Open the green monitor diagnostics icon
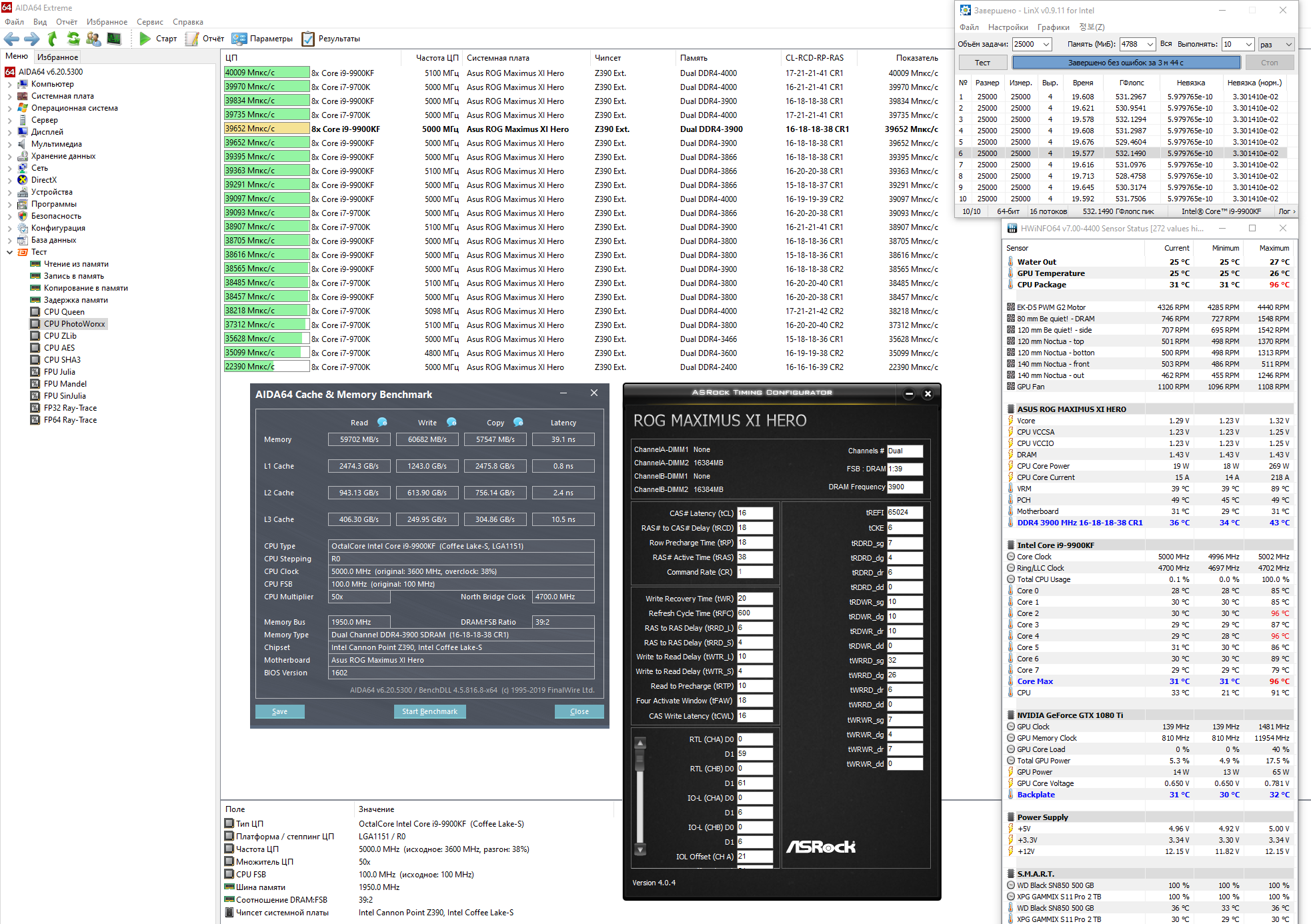 114,39
